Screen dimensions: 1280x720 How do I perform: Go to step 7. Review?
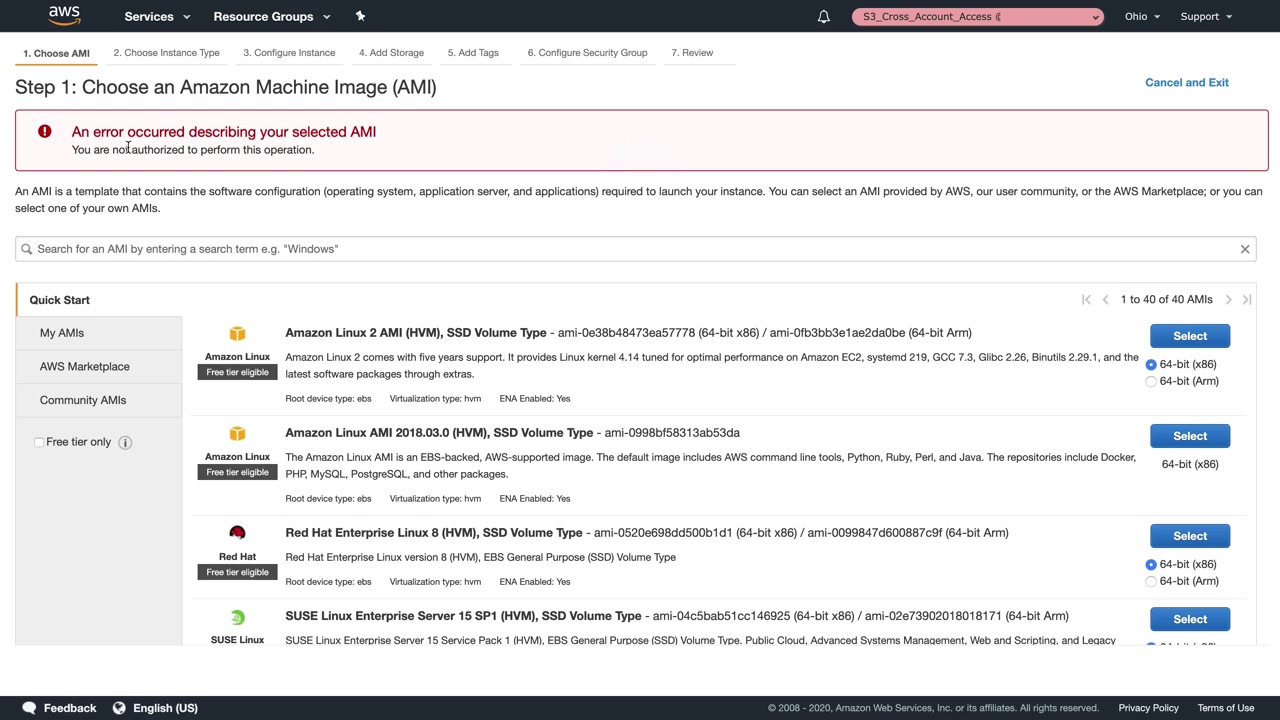[x=692, y=53]
